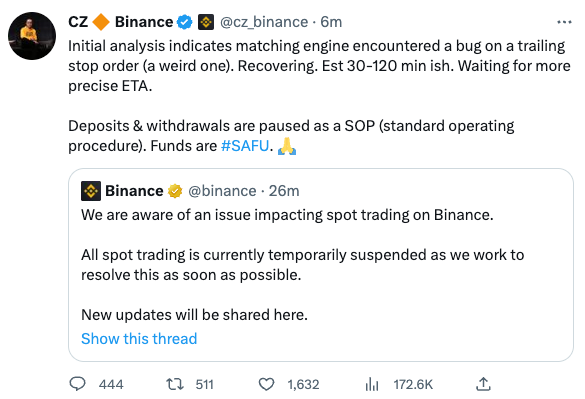Open the @cz_binance handle
585x399 pixels.
click(x=264, y=22)
